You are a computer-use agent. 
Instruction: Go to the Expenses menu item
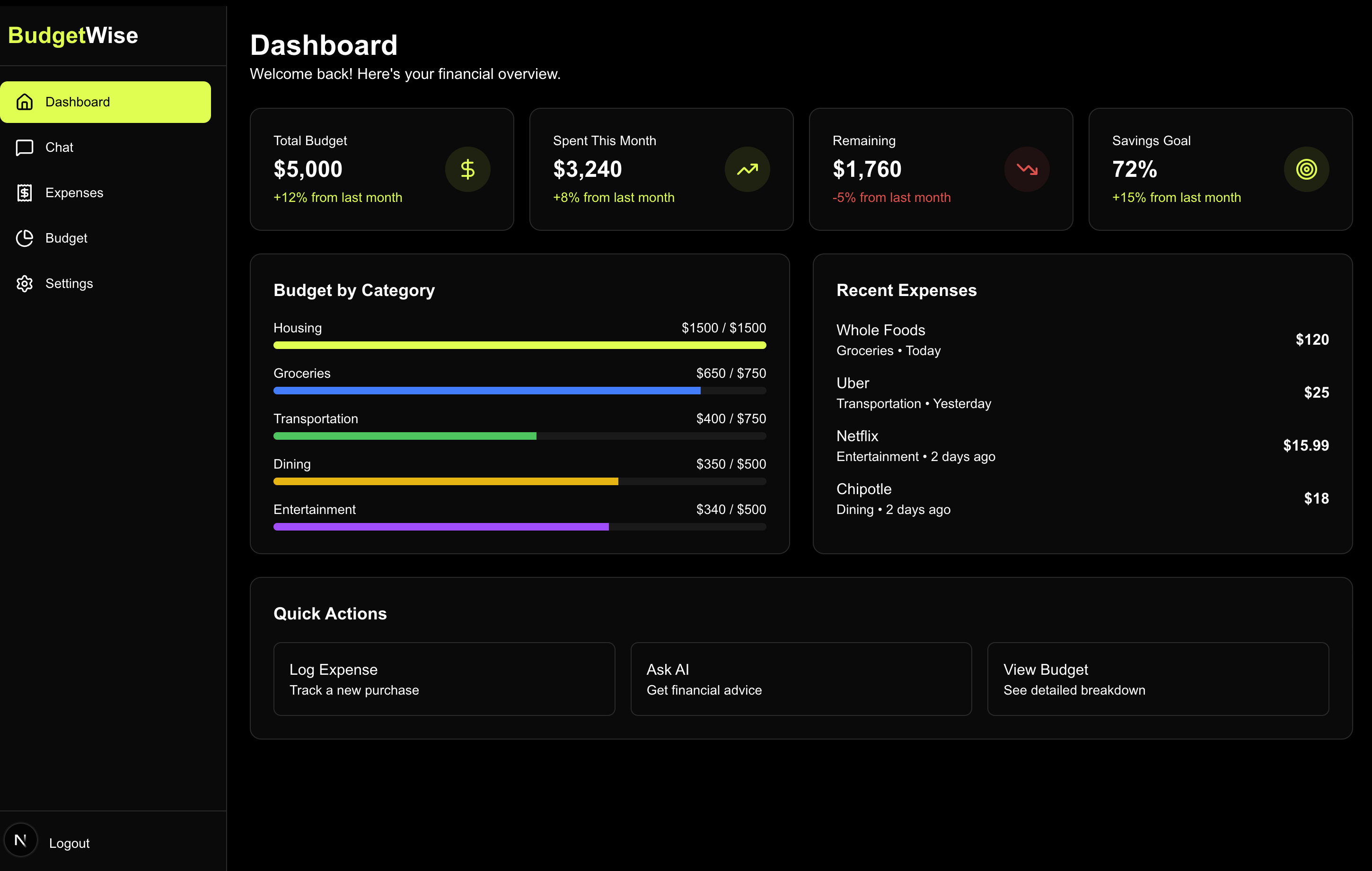coord(74,192)
